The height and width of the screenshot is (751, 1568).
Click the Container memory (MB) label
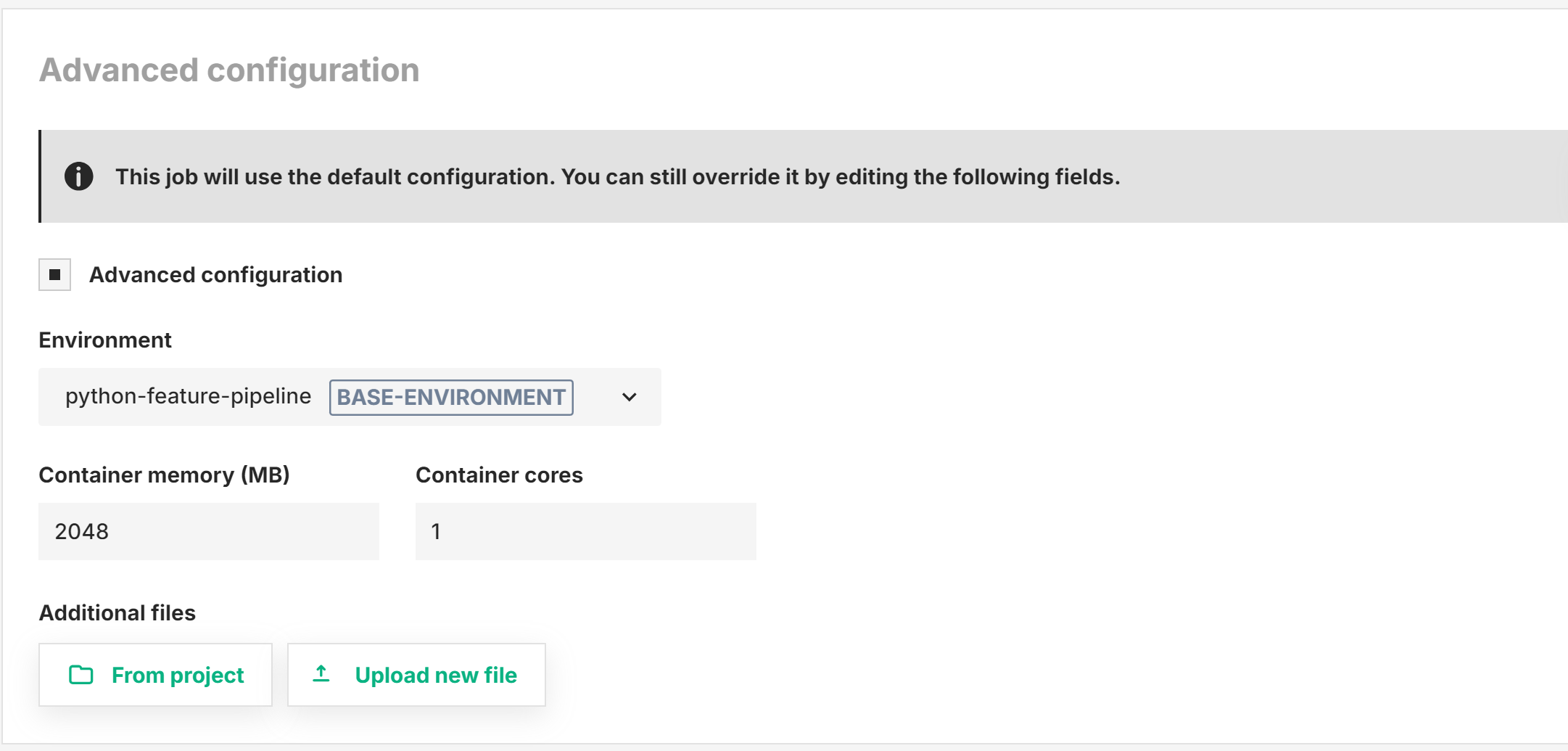coord(164,475)
